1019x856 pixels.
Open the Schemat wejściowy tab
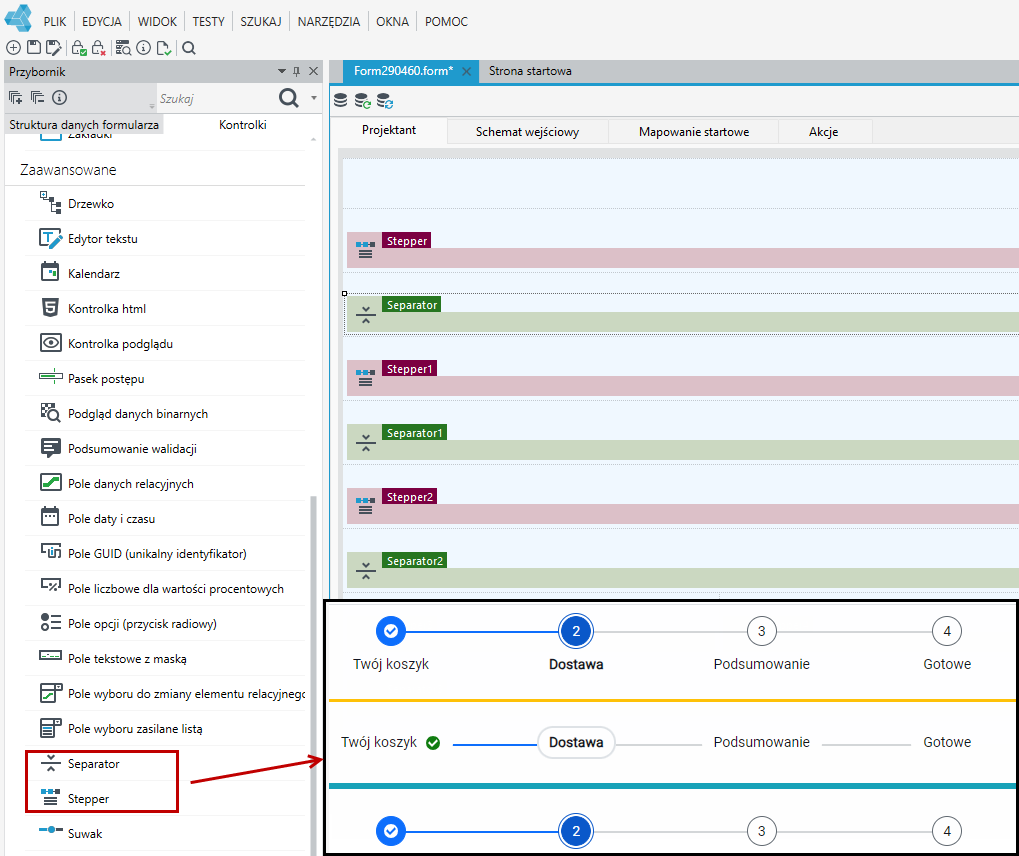point(527,132)
